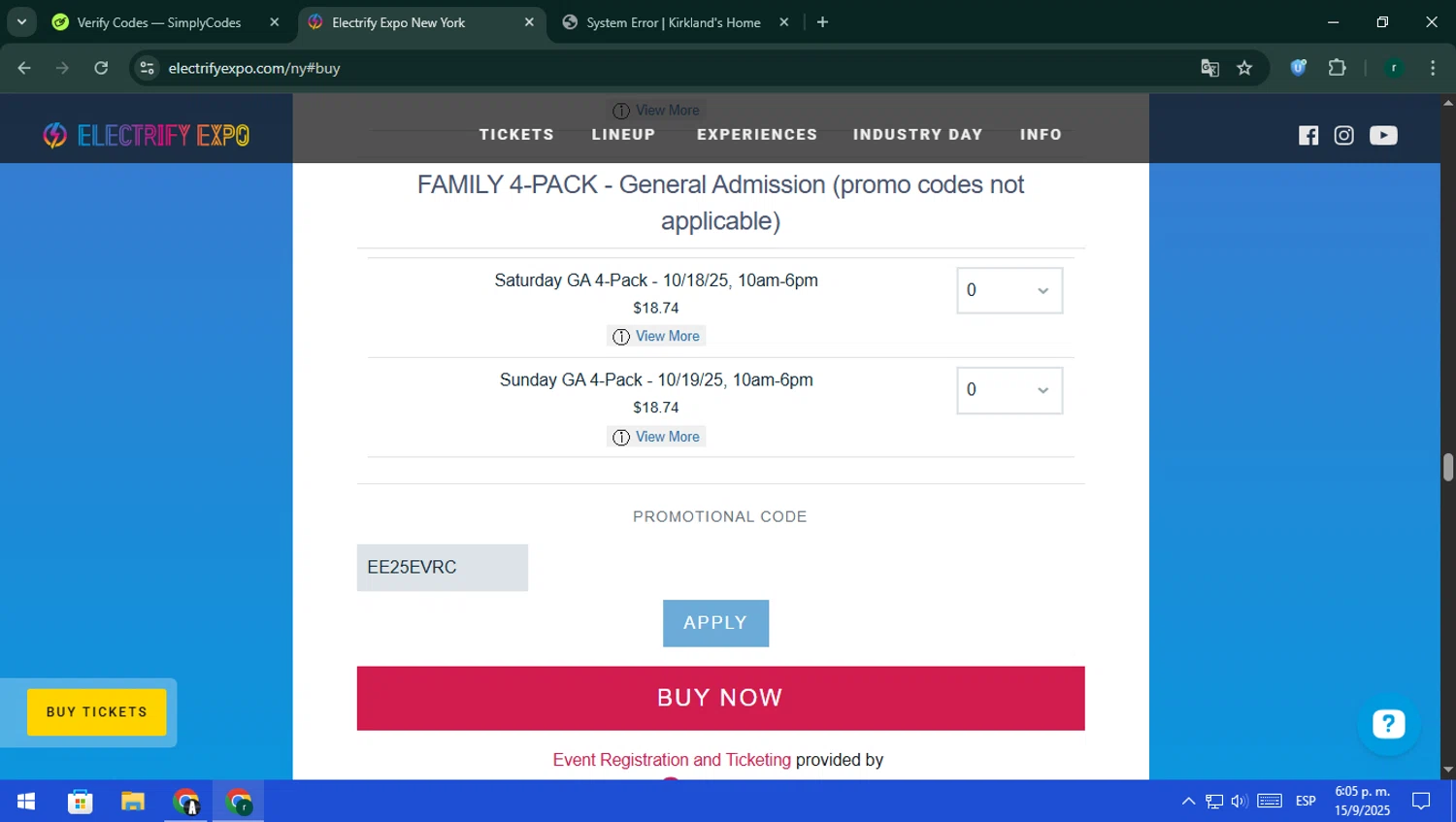Viewport: 1456px width, 822px height.
Task: Apply the promotional code
Action: 715,623
